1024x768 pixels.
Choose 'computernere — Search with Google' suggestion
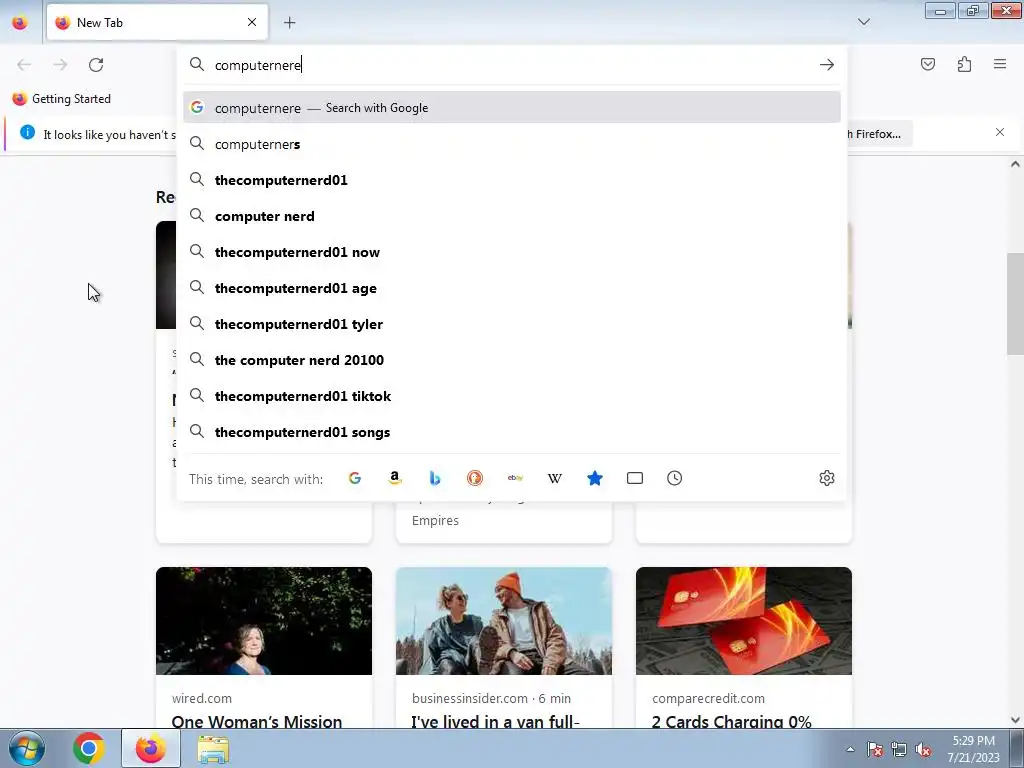point(512,108)
